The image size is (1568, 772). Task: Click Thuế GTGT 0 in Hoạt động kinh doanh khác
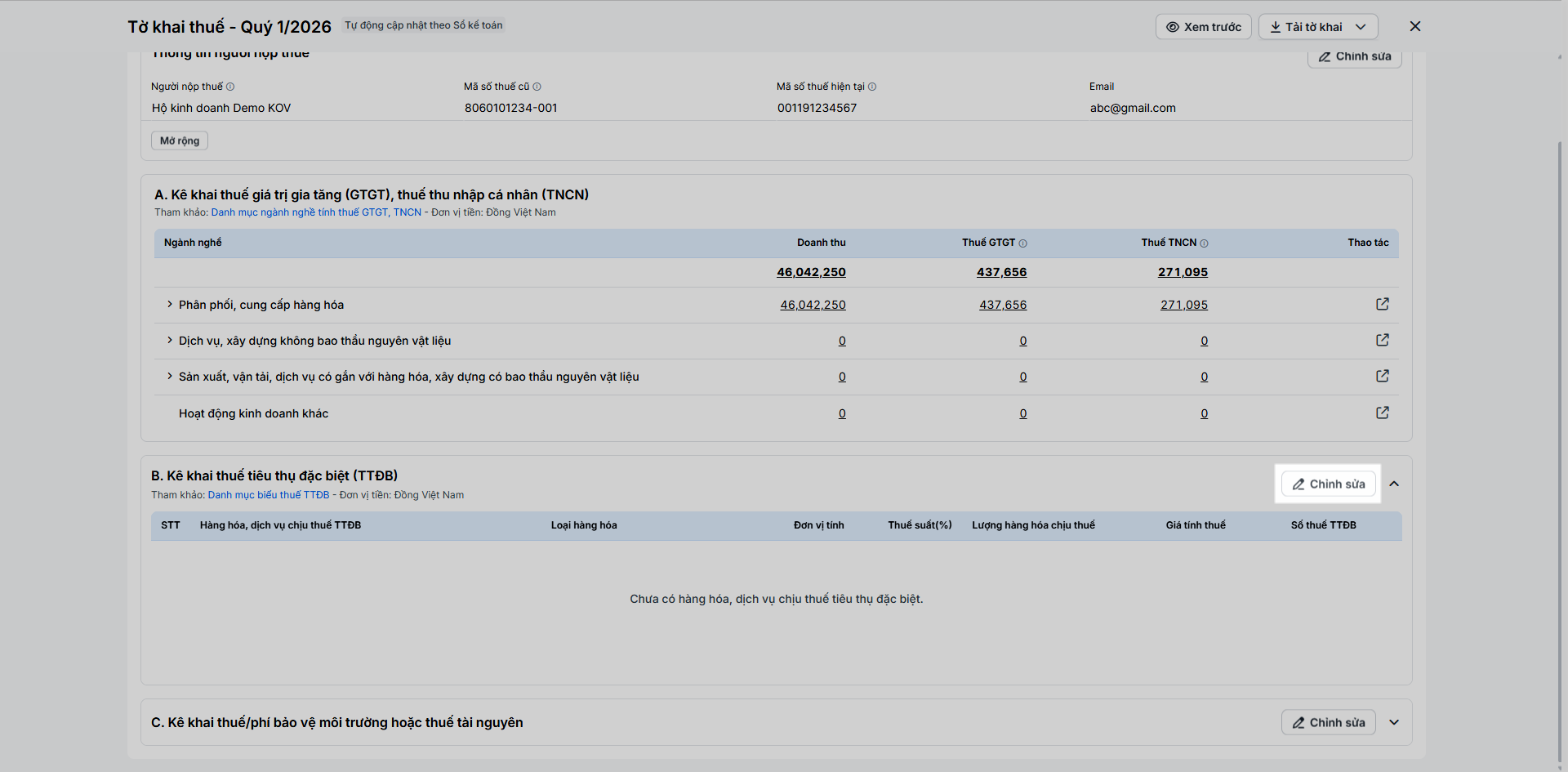[1023, 413]
